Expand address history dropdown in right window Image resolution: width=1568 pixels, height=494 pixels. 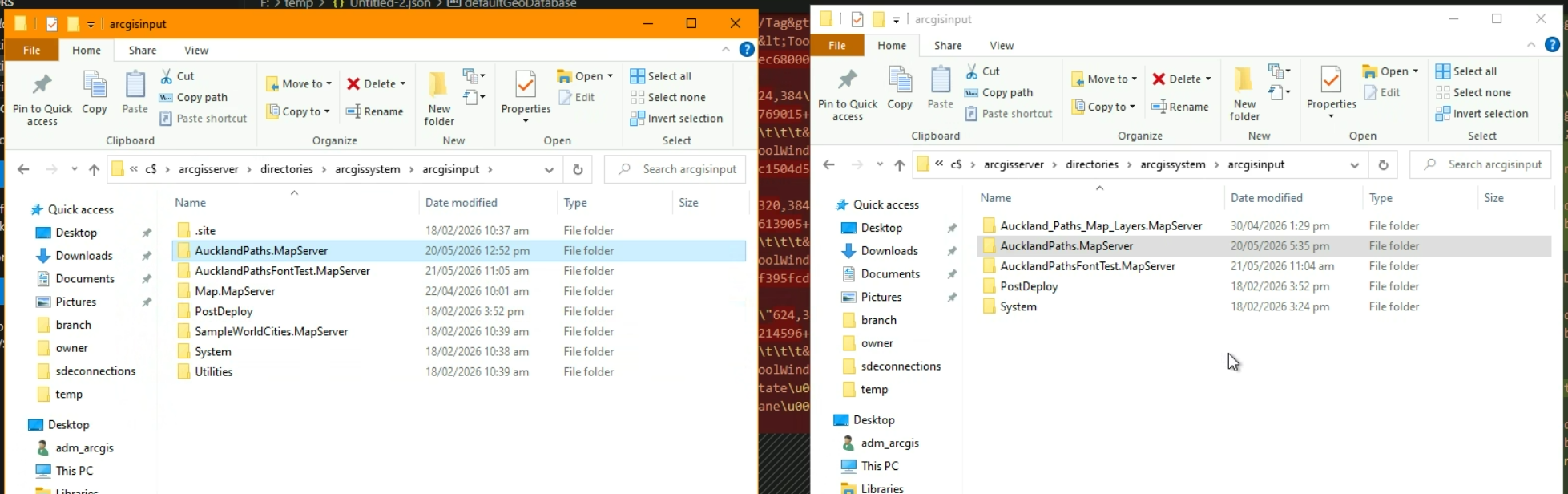click(1354, 164)
